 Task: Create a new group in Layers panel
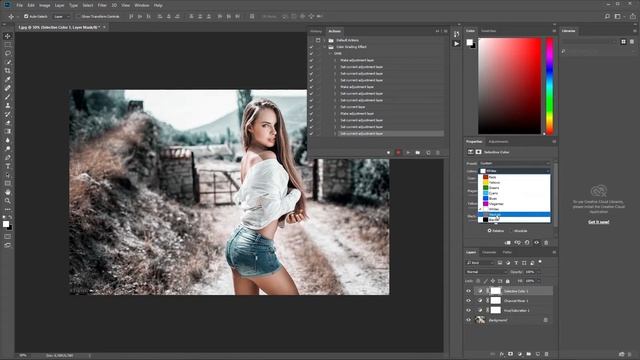point(529,354)
